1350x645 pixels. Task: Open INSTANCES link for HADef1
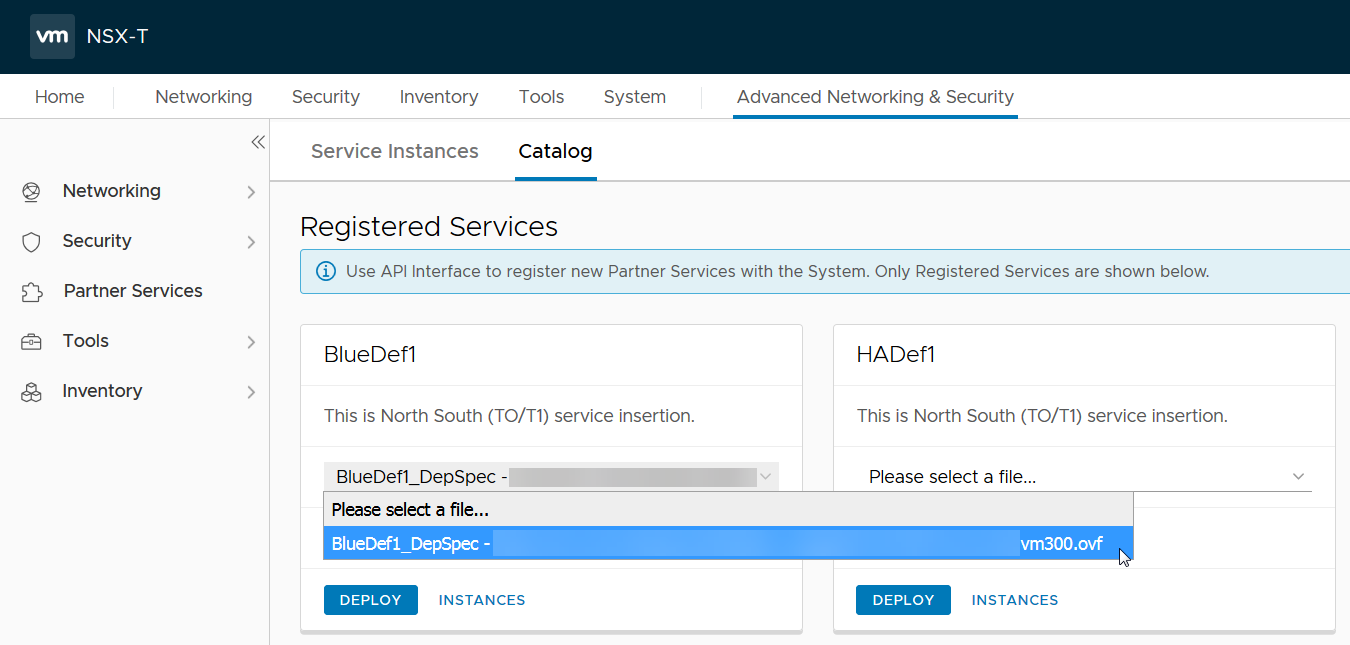1014,600
